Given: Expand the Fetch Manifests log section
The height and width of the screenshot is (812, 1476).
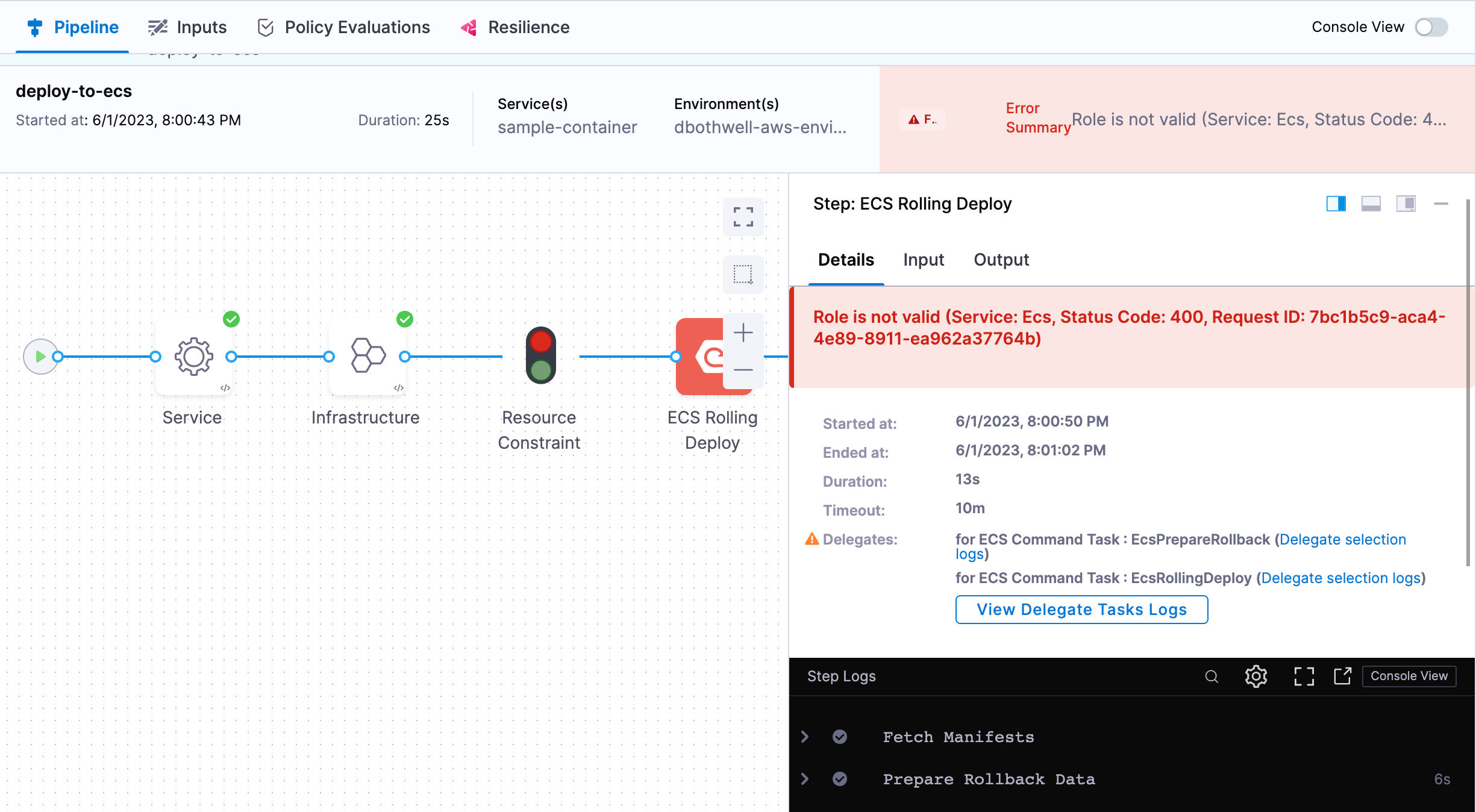Looking at the screenshot, I should [x=805, y=737].
